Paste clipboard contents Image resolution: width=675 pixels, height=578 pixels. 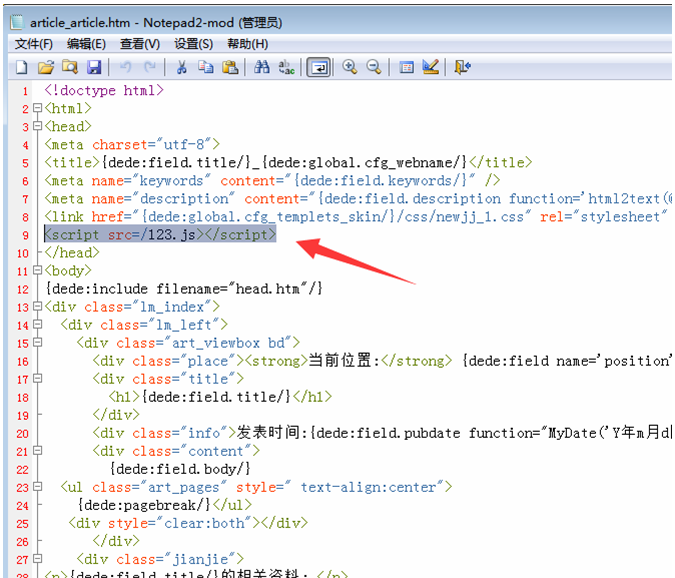pyautogui.click(x=230, y=67)
